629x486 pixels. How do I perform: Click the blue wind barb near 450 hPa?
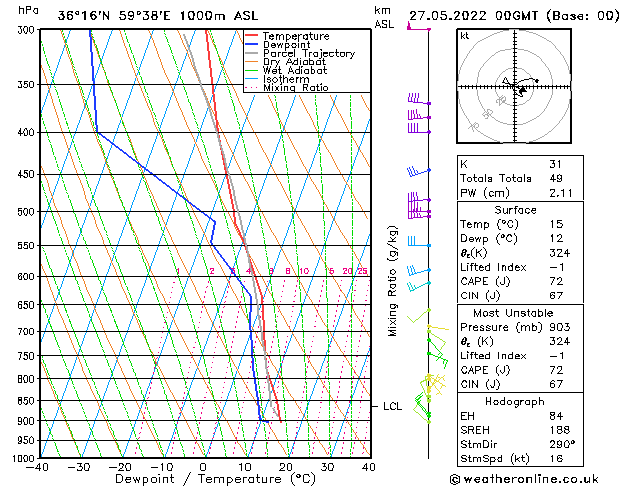[419, 172]
